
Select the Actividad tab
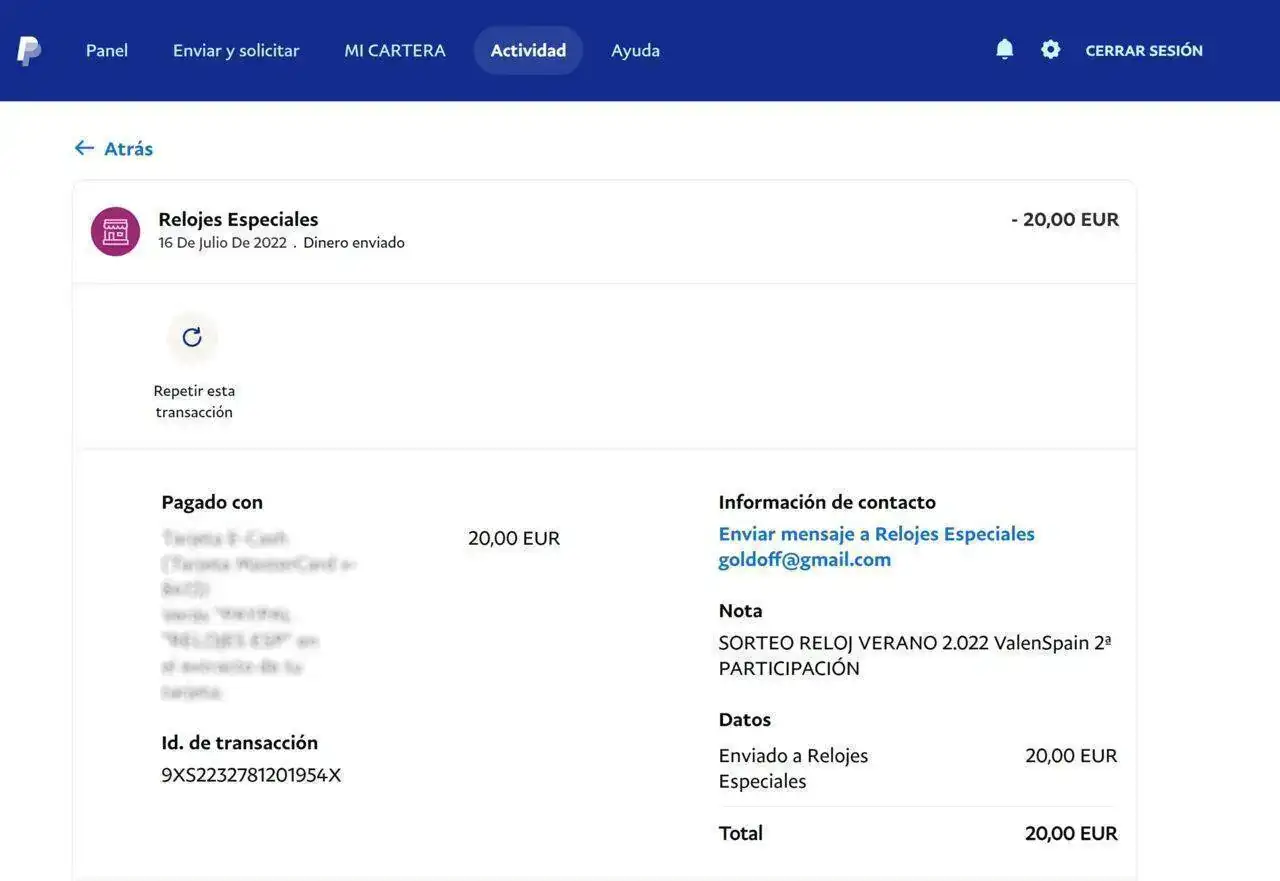coord(528,50)
